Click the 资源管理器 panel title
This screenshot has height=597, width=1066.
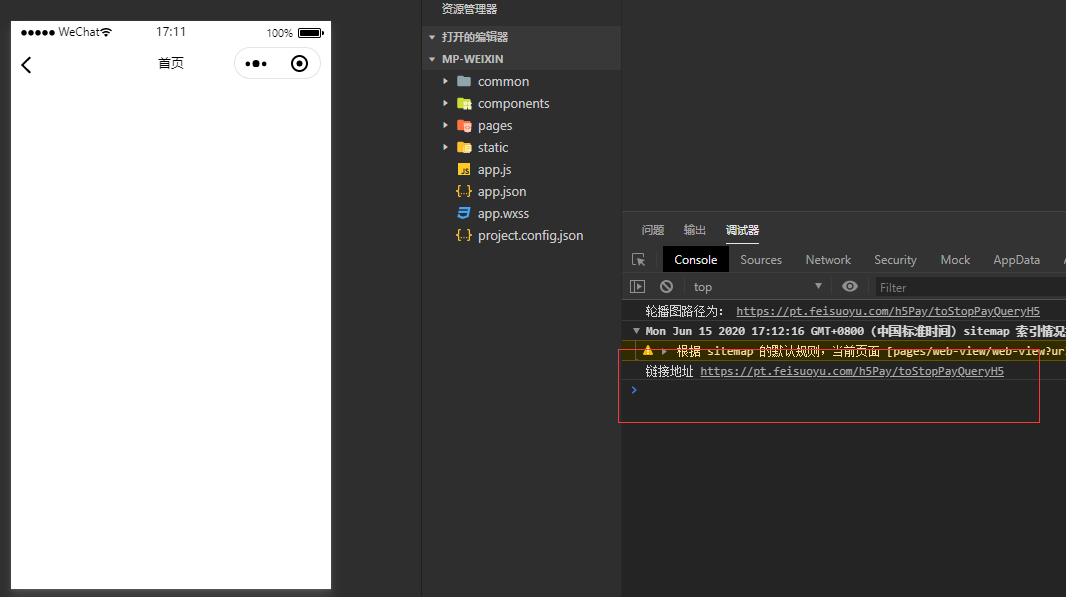(469, 9)
